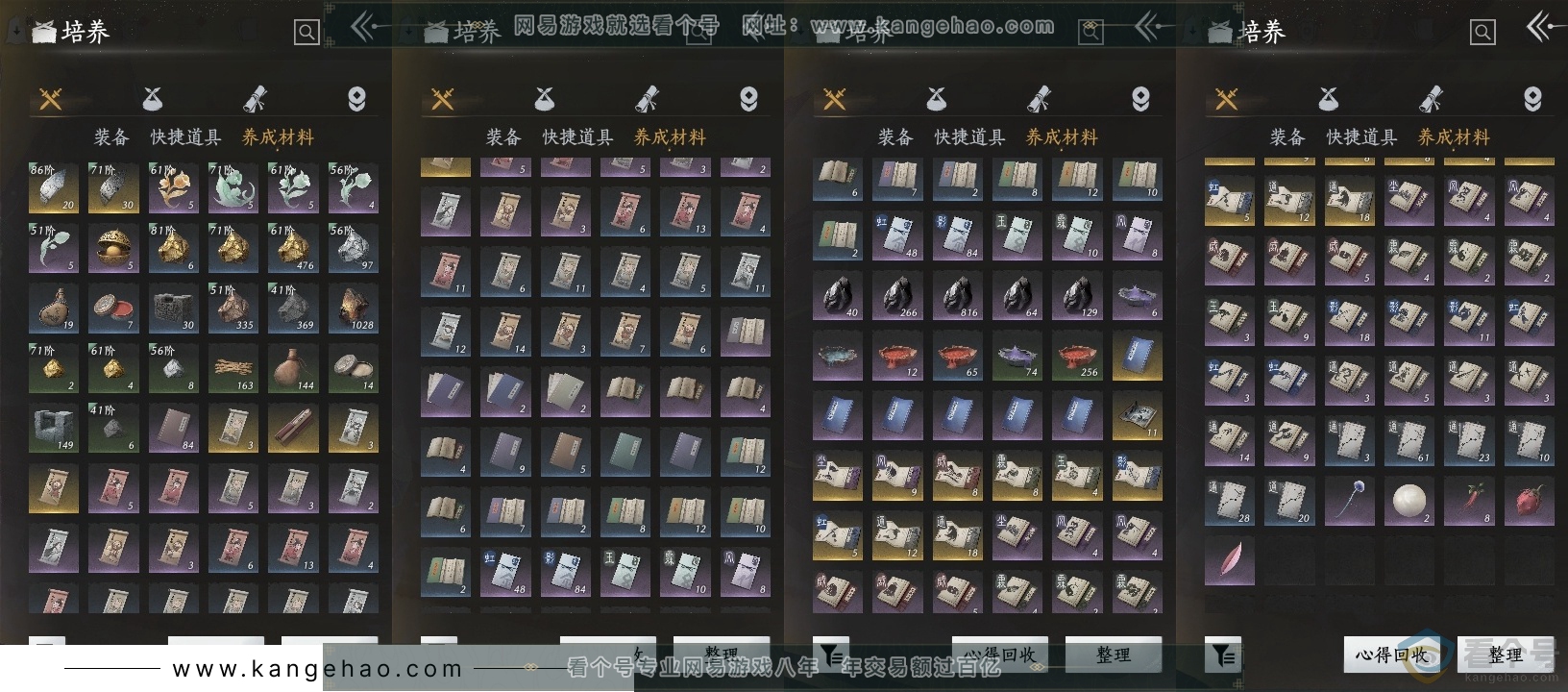Select red bowl with count 256

(x=1077, y=356)
